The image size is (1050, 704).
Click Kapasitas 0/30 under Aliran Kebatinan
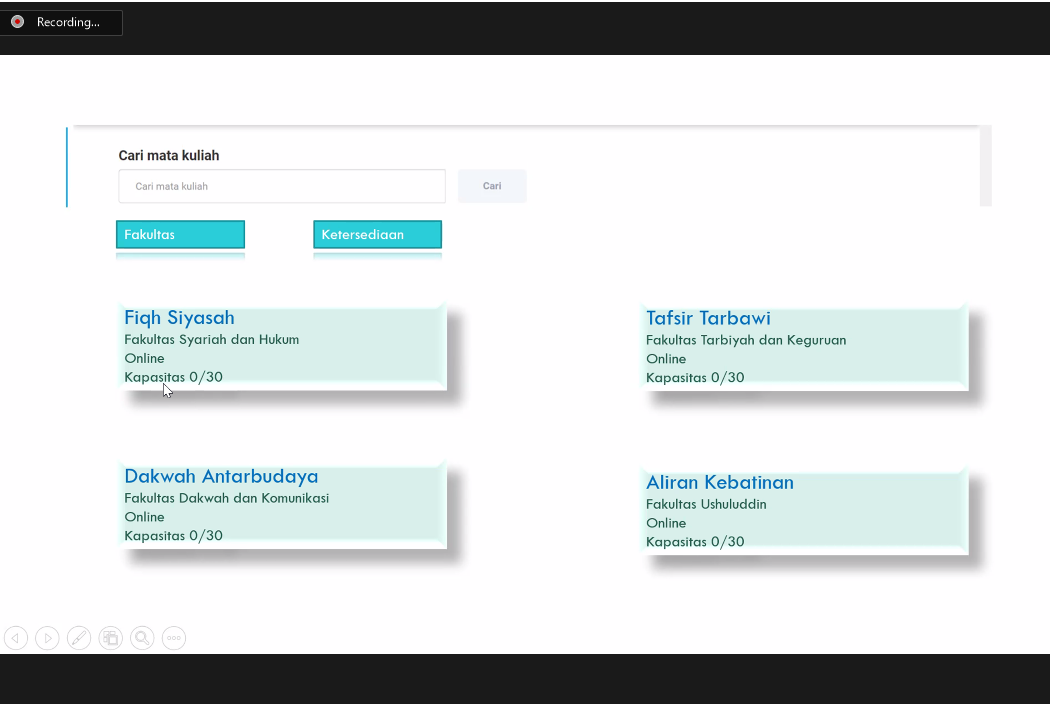coord(695,542)
